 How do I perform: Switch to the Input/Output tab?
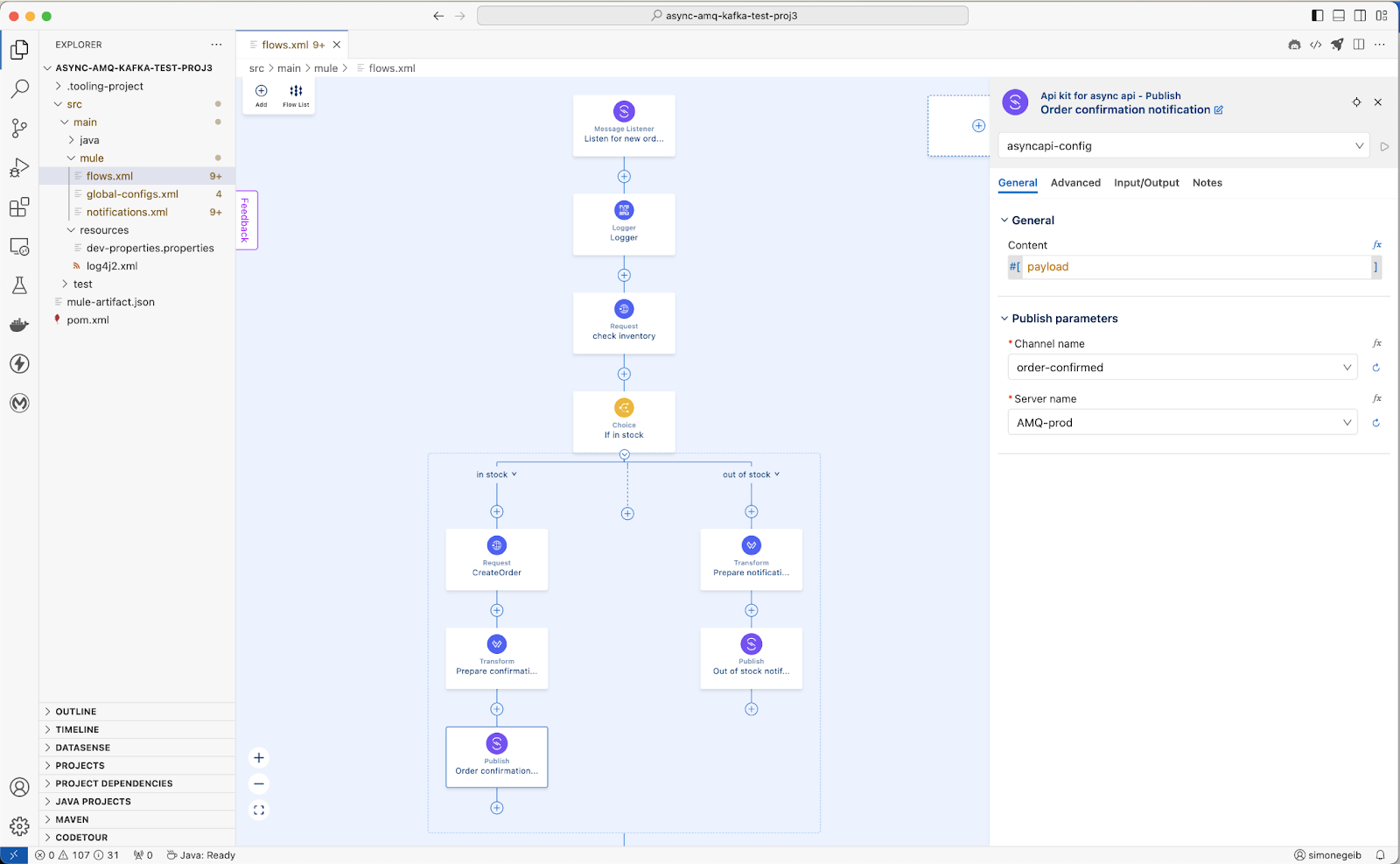(x=1146, y=183)
